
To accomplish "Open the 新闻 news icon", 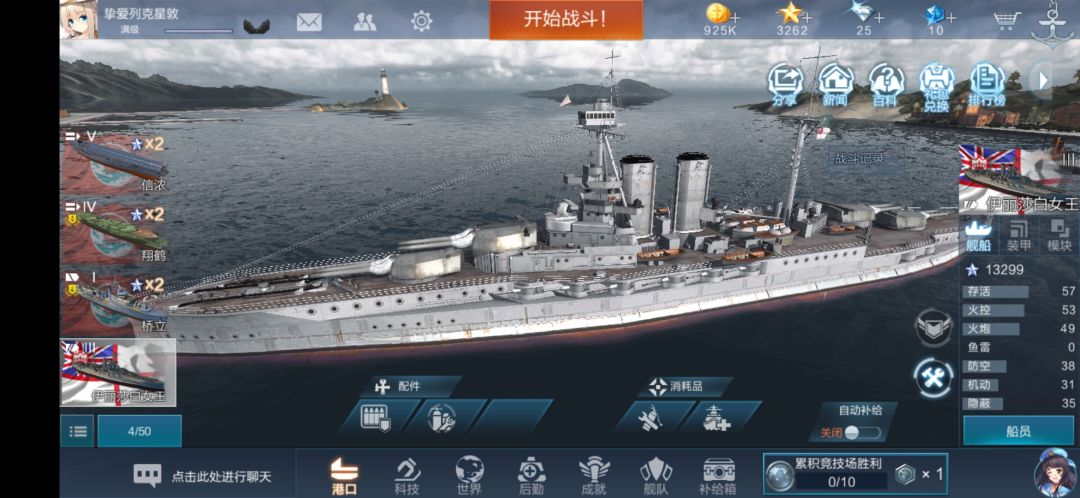I will 835,85.
